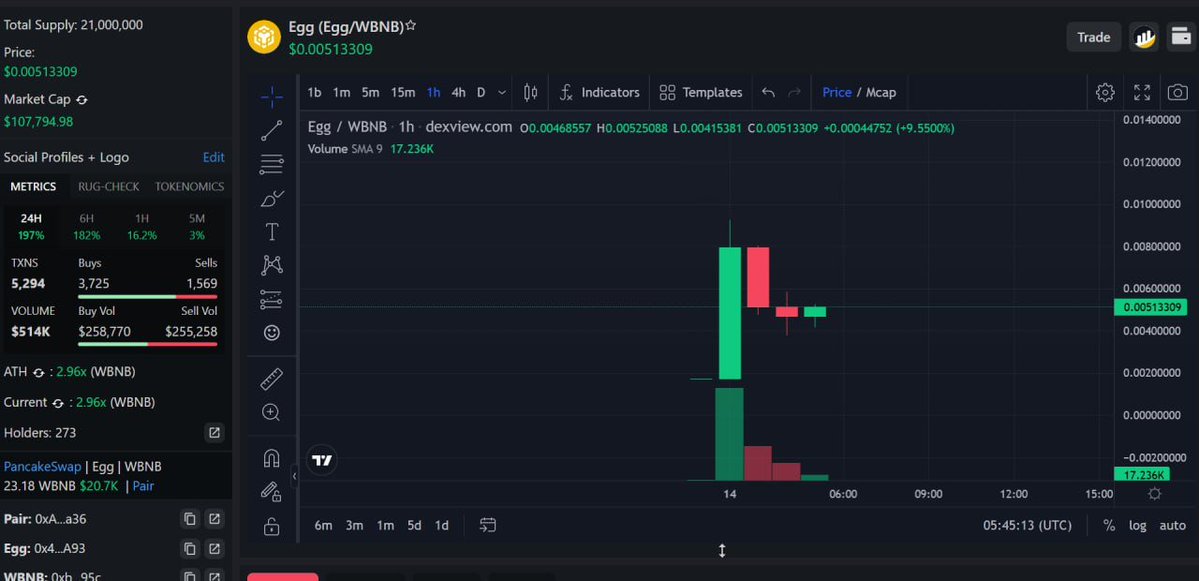The image size is (1199, 581).
Task: Click the chart stats icon beside Trade
Action: tap(1144, 37)
